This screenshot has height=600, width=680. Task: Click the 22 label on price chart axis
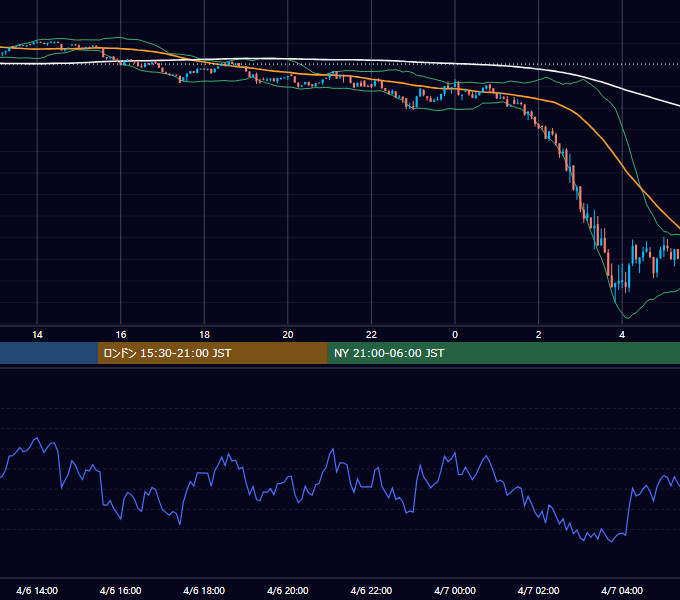371,335
